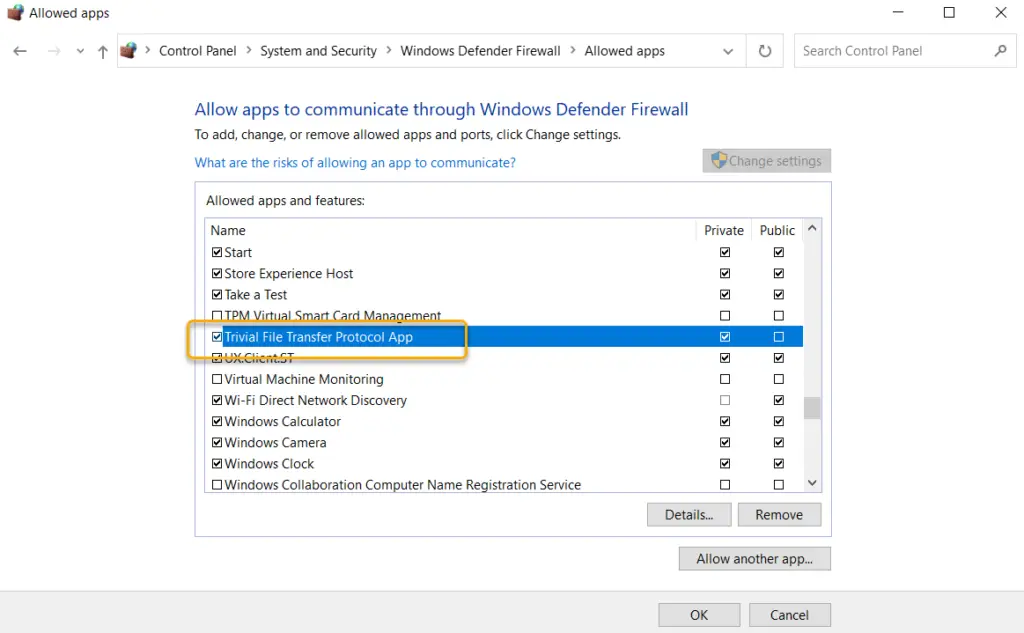The image size is (1024, 633).
Task: Expand chevron after System and Security breadcrumb
Action: (x=389, y=50)
